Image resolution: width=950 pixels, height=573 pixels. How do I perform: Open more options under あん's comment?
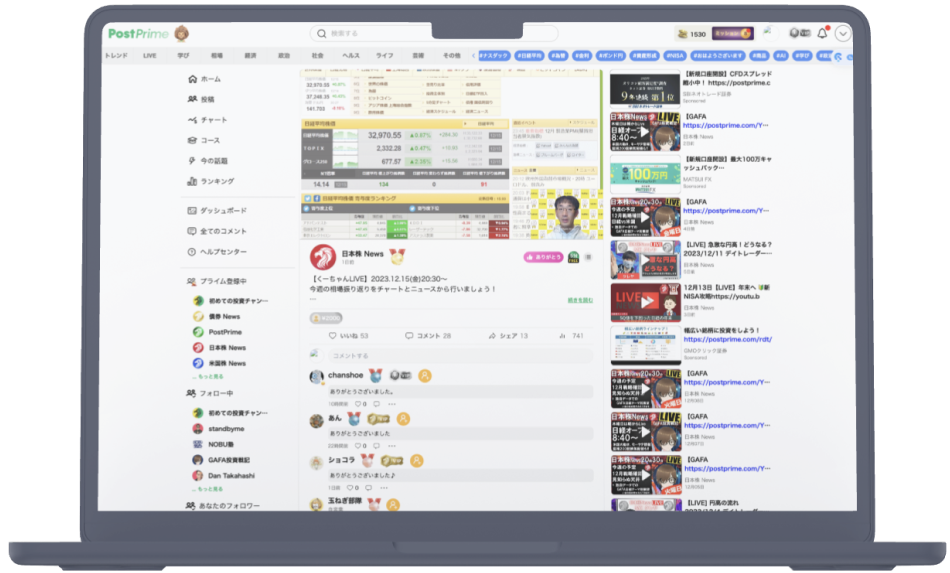click(392, 446)
